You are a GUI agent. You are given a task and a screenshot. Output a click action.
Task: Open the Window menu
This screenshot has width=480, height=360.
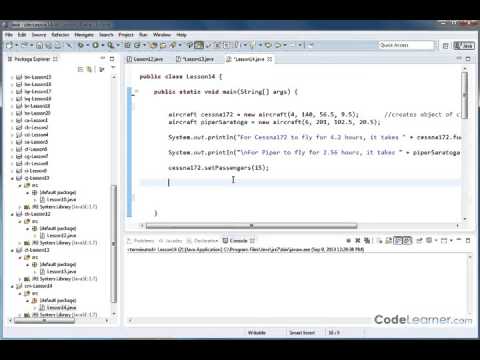[x=162, y=35]
